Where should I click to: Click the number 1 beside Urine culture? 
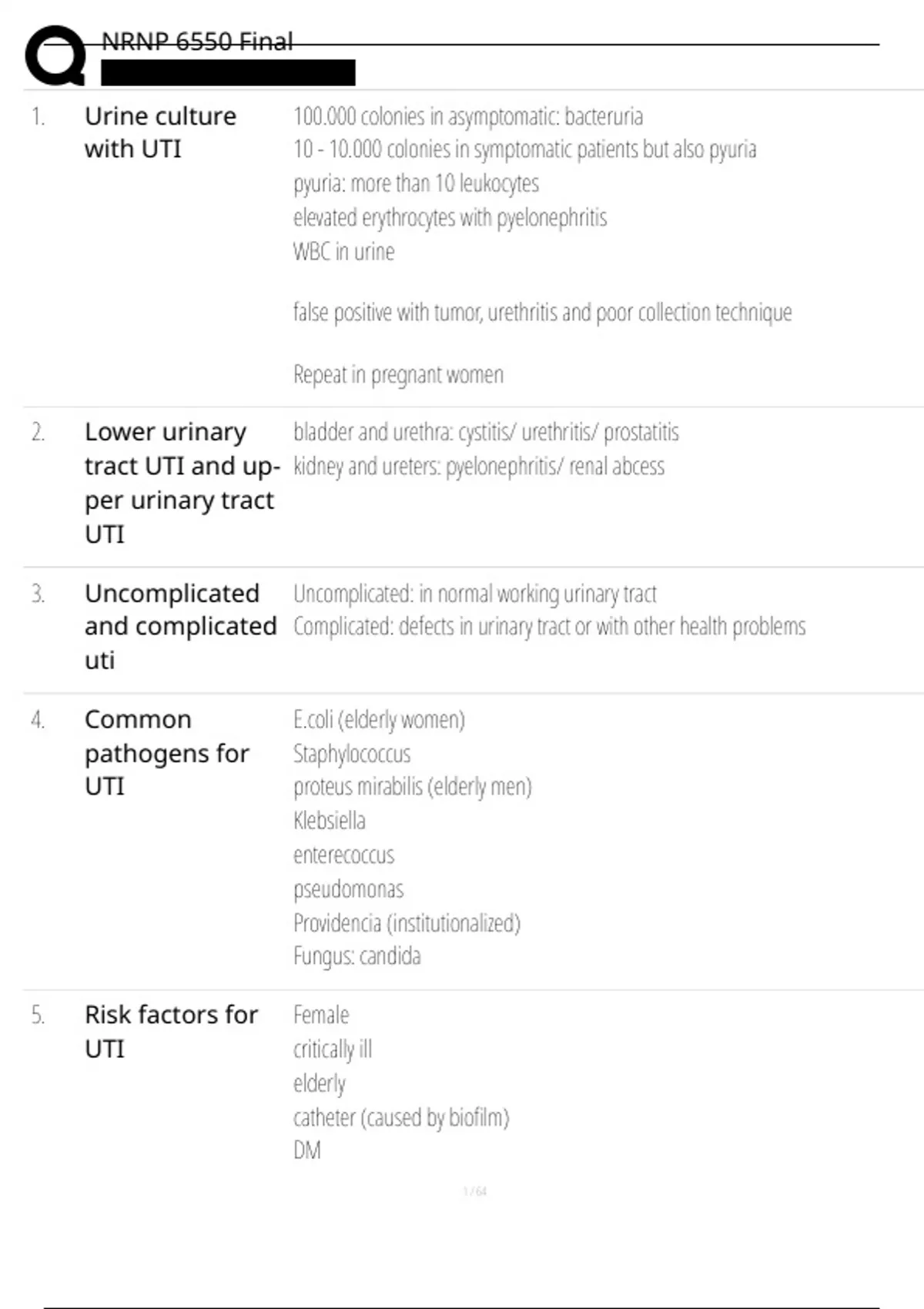point(38,117)
